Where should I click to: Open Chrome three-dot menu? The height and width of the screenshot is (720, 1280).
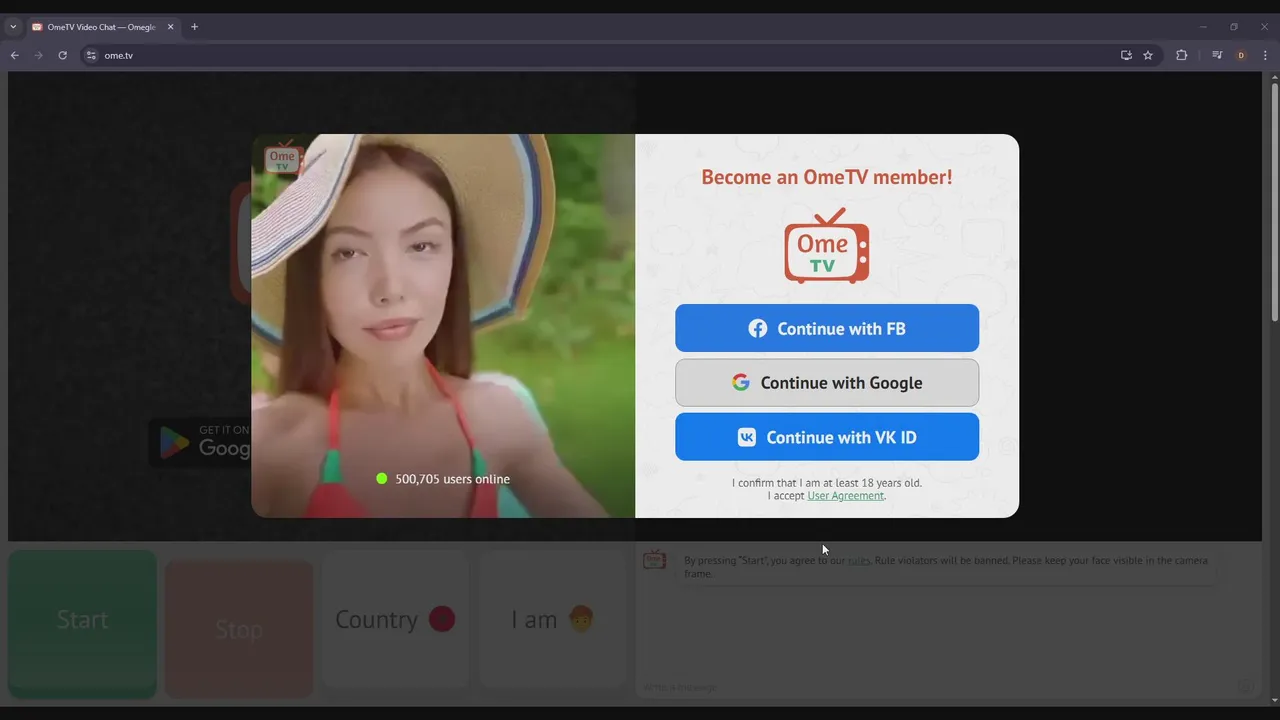(x=1264, y=55)
